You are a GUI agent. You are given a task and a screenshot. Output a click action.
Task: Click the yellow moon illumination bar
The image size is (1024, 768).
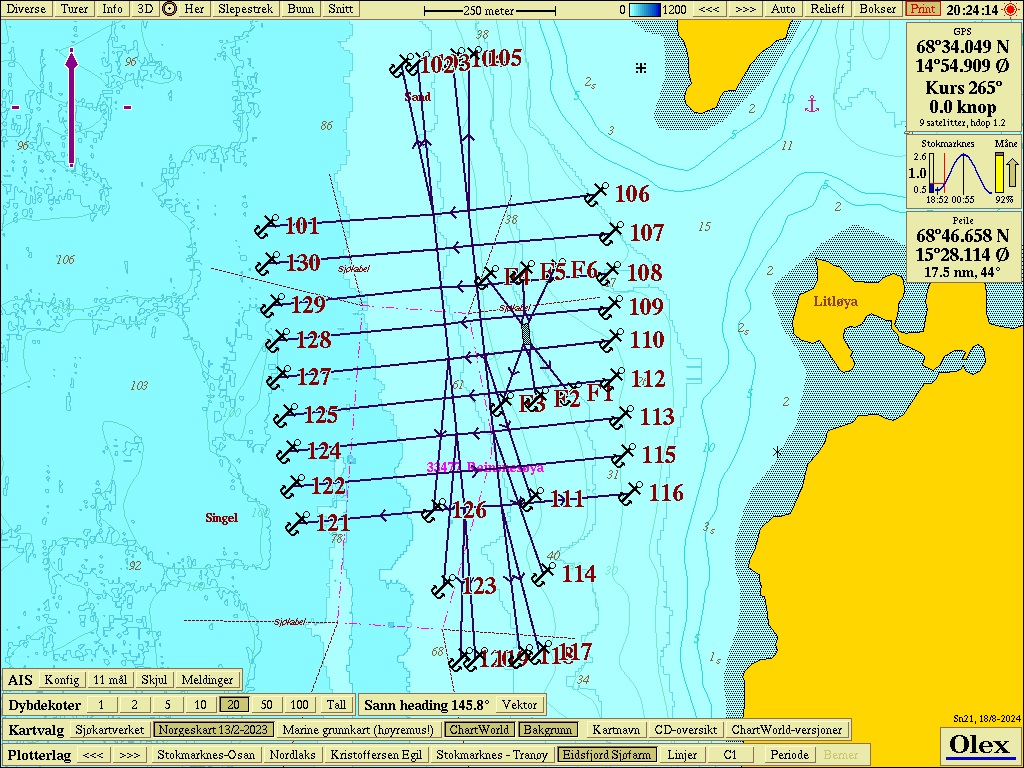coord(1000,173)
